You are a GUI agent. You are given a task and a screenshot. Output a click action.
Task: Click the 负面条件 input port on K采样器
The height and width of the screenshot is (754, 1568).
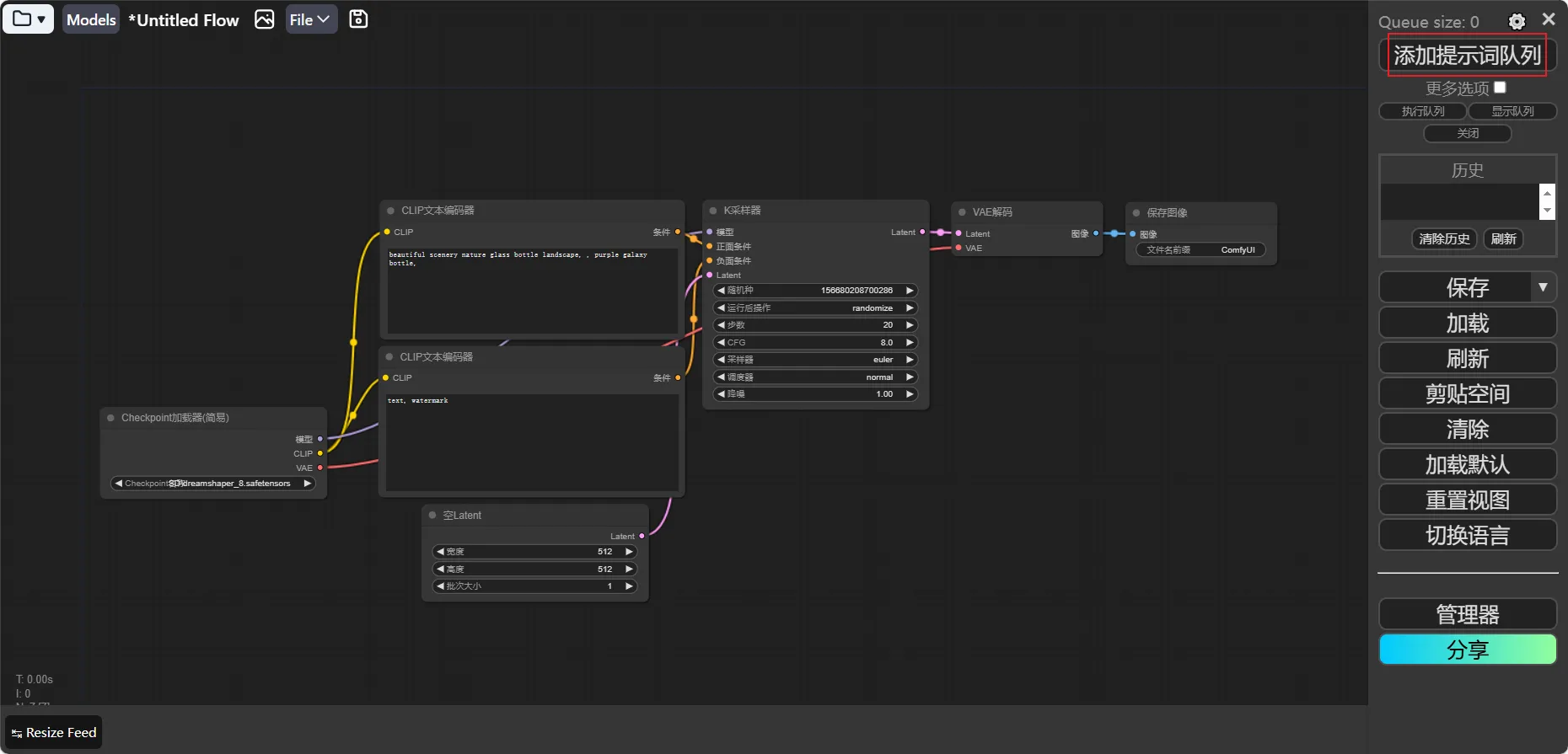(709, 260)
